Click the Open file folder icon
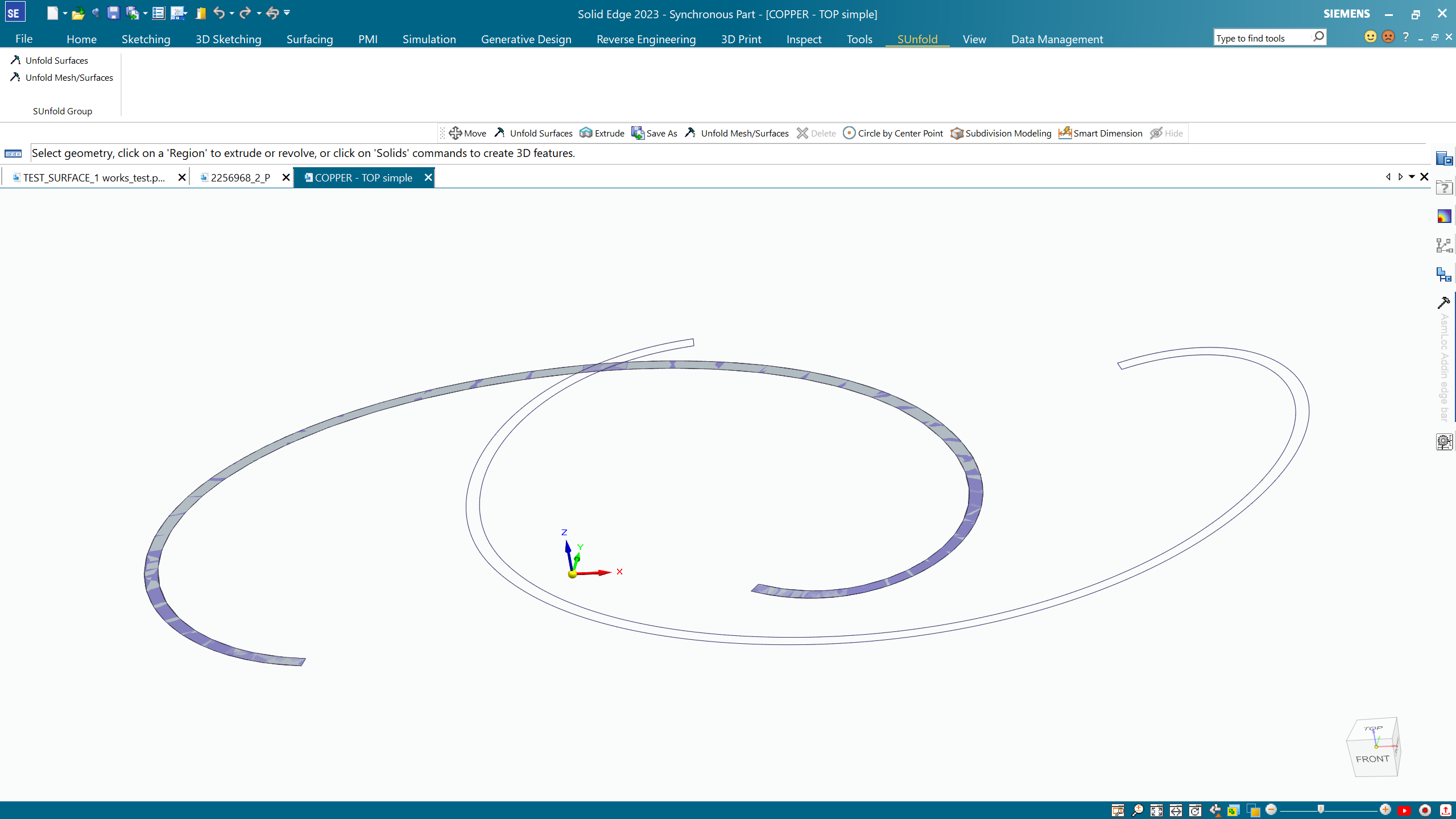 click(x=78, y=13)
